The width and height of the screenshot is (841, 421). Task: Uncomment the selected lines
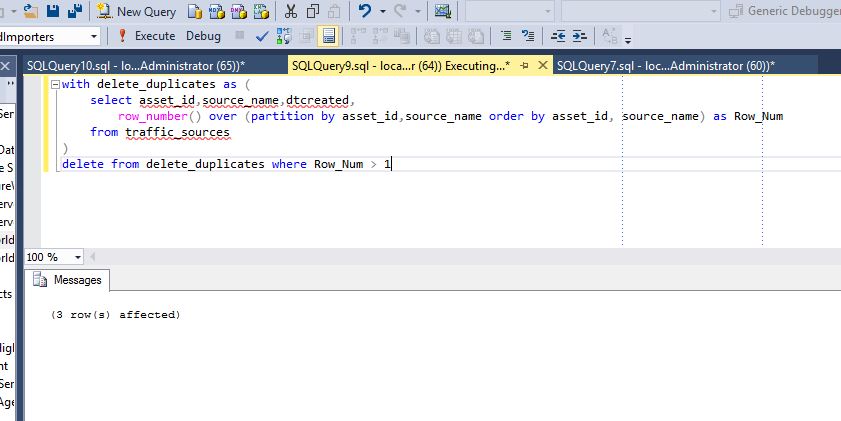click(528, 36)
